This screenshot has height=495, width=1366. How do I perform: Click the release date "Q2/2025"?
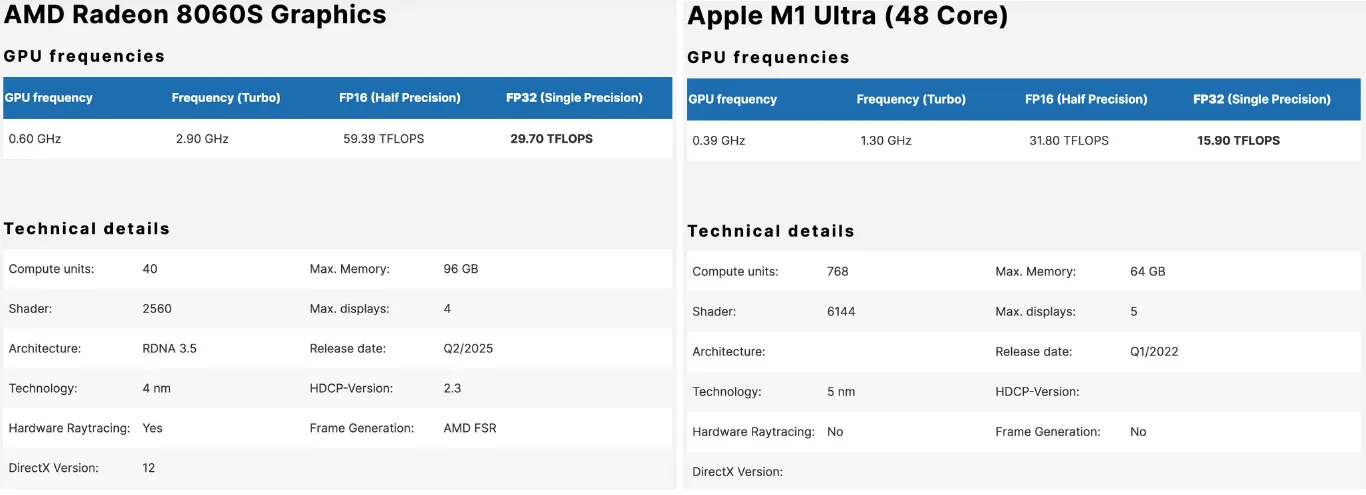pyautogui.click(x=469, y=349)
